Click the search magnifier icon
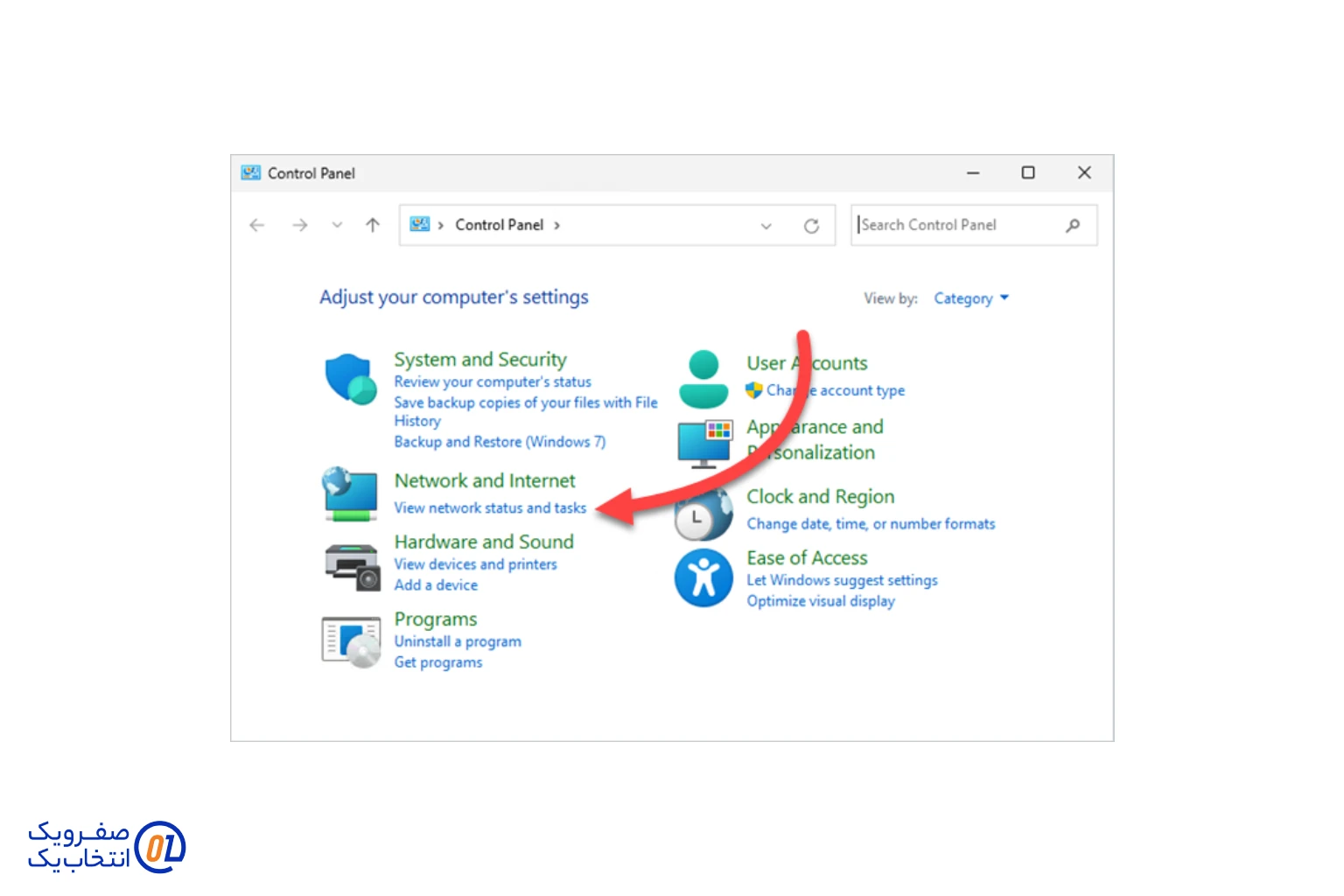The width and height of the screenshot is (1344, 896). coord(1073,226)
